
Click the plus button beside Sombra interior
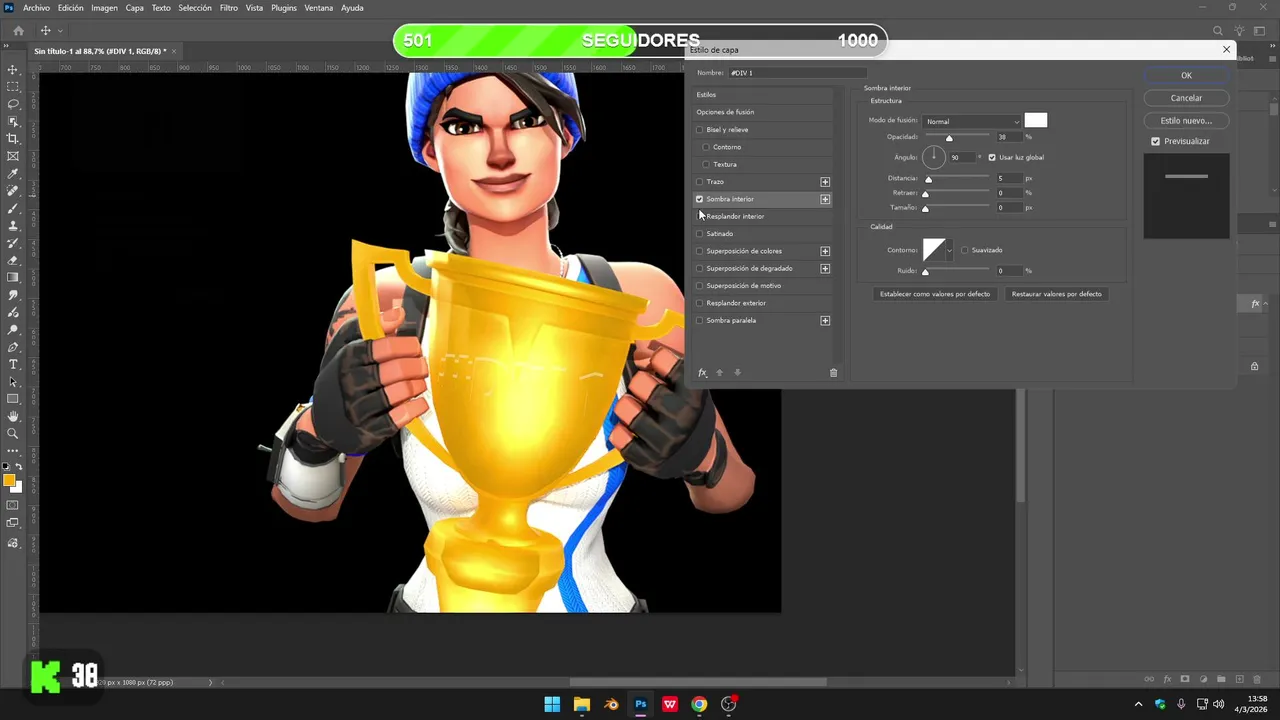click(x=825, y=199)
